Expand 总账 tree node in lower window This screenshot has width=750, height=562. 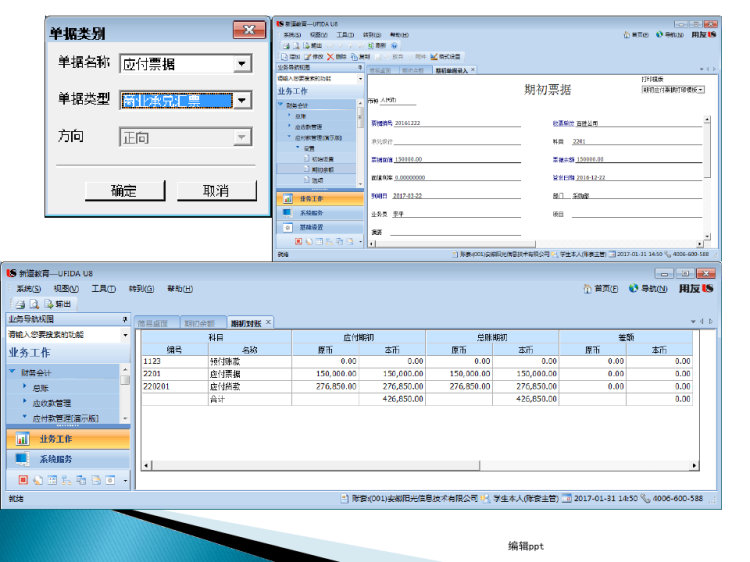[x=24, y=386]
